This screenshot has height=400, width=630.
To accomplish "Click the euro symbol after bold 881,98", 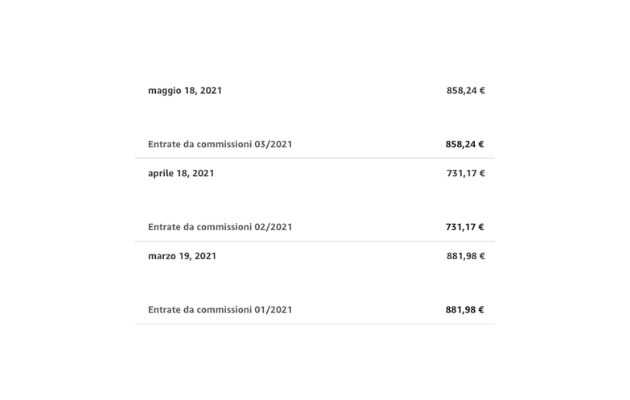I will [481, 310].
